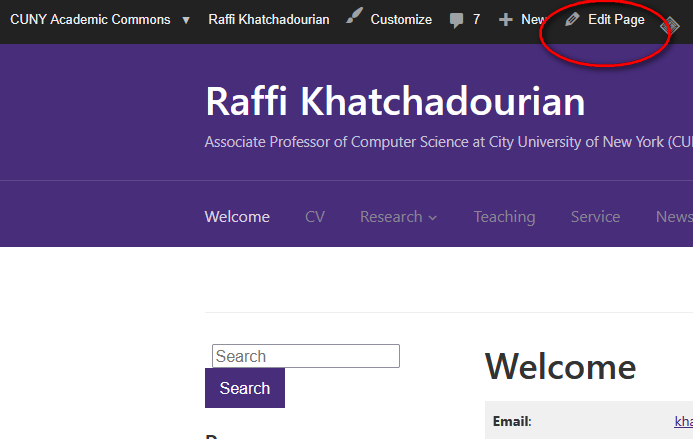Click the Edit Page pencil icon
This screenshot has height=439, width=693.
click(x=572, y=19)
